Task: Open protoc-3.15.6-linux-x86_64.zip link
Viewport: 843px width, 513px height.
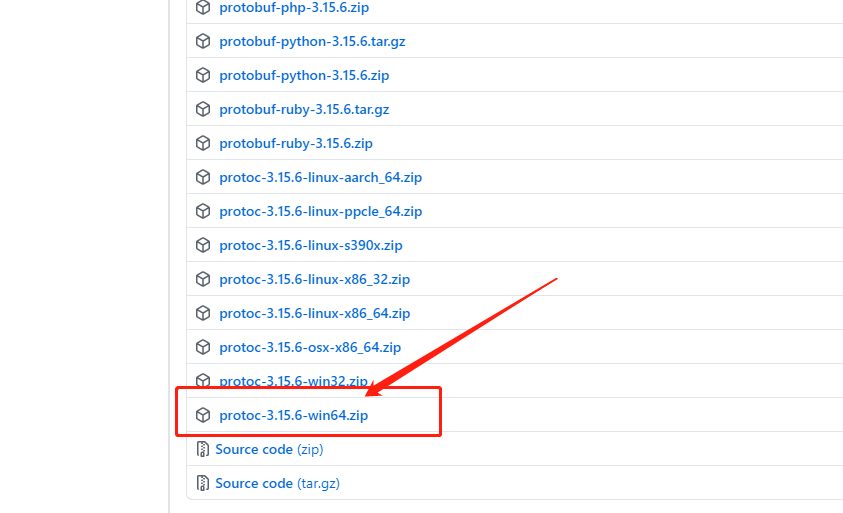Action: (x=314, y=314)
